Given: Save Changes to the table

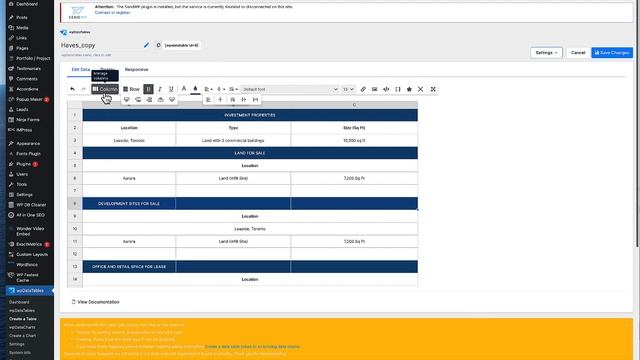Looking at the screenshot, I should 612,53.
